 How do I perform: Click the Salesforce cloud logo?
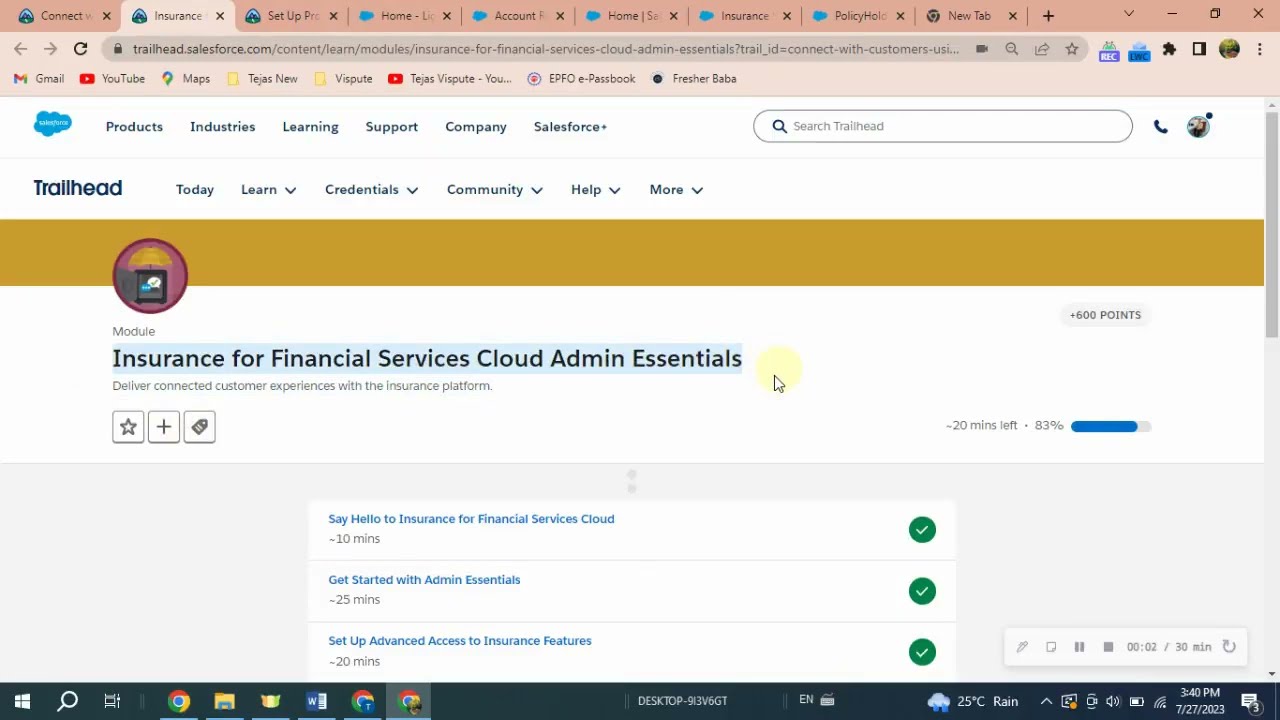point(53,124)
